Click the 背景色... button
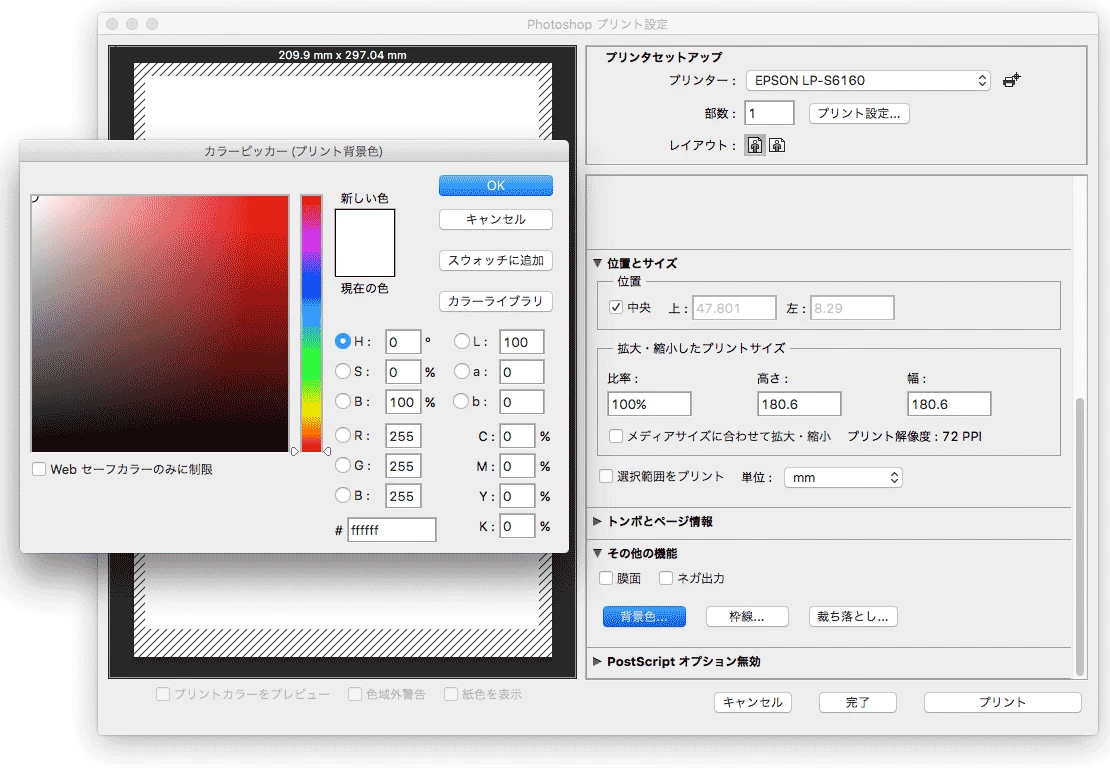The width and height of the screenshot is (1110, 771). 644,617
